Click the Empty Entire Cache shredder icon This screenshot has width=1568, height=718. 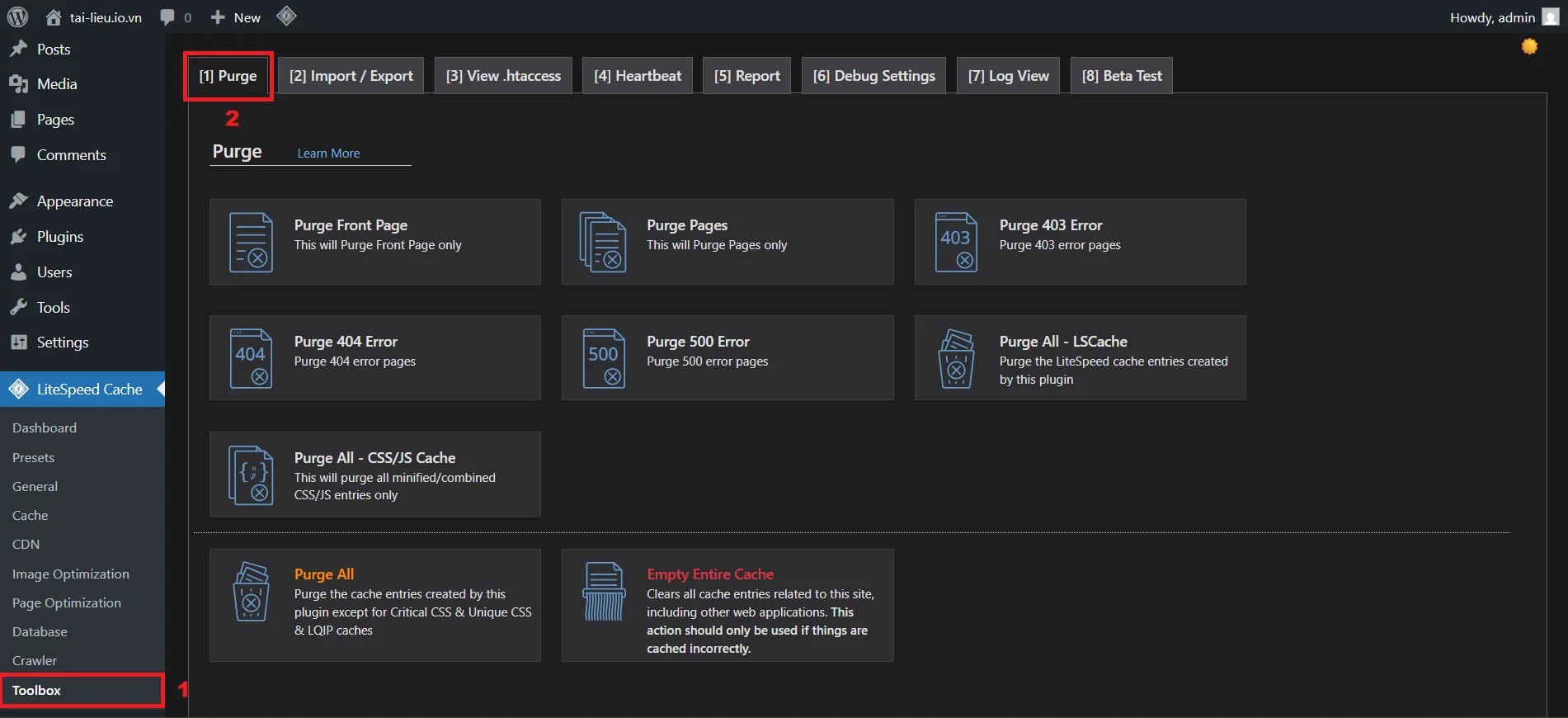point(603,591)
